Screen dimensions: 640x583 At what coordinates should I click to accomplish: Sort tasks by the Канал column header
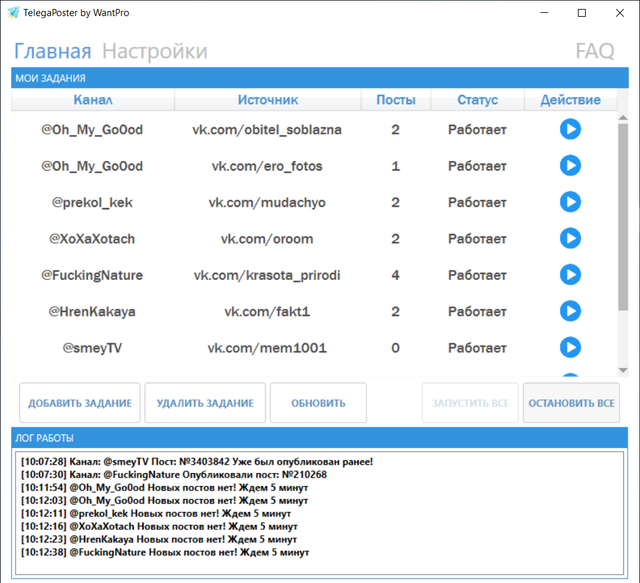pos(93,100)
